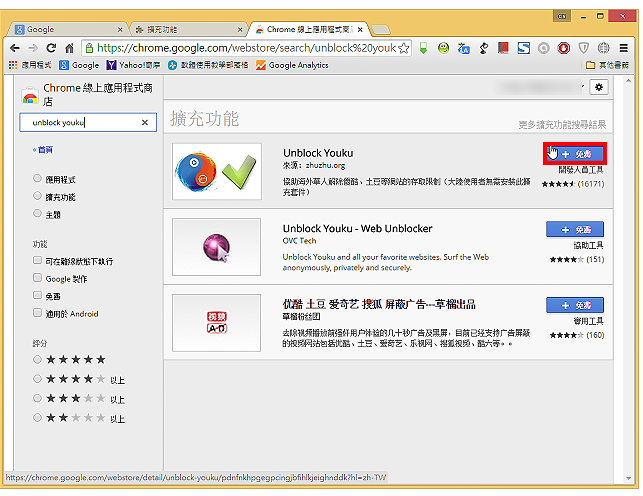Image resolution: width=643 pixels, height=496 pixels.
Task: Click the address bar URL
Action: click(x=246, y=48)
